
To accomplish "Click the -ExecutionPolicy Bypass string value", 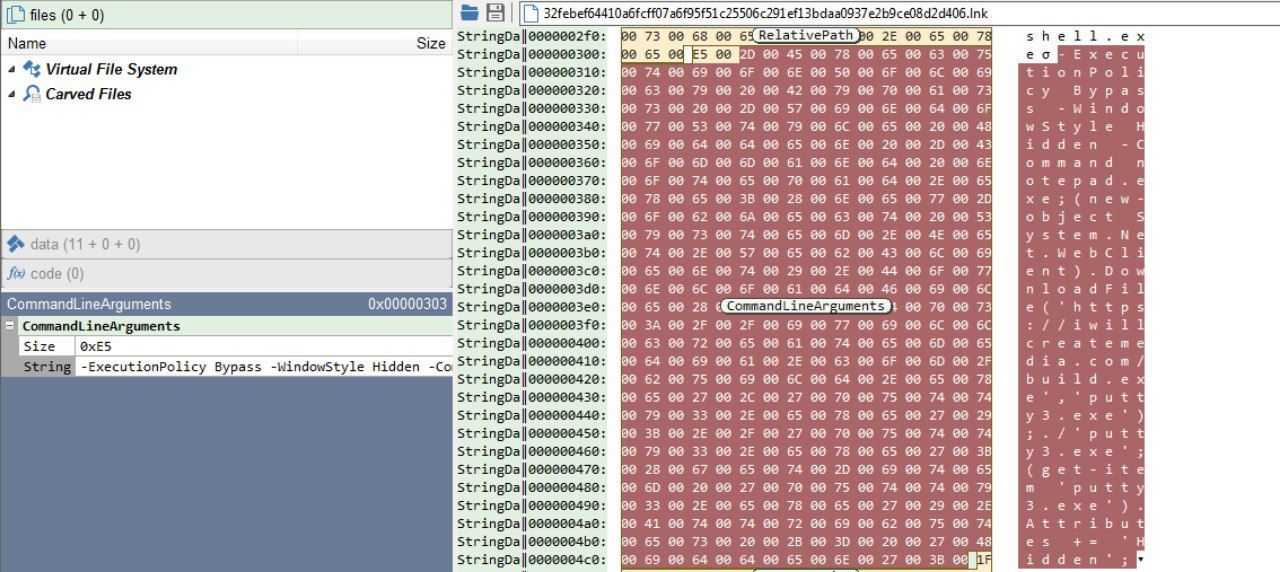I will pyautogui.click(x=264, y=367).
